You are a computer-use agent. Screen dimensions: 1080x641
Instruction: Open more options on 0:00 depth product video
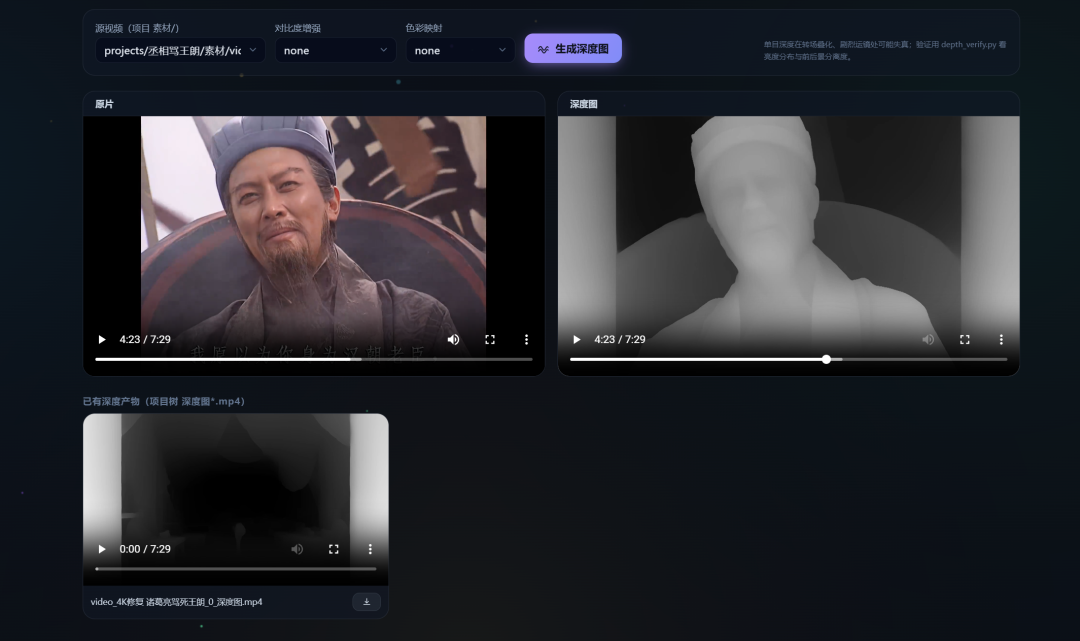[x=370, y=549]
